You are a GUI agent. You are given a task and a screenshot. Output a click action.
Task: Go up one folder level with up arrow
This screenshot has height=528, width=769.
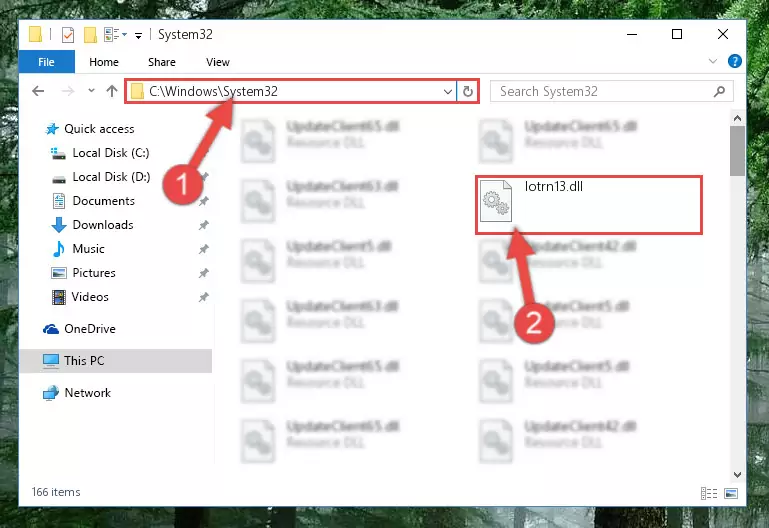click(x=112, y=91)
